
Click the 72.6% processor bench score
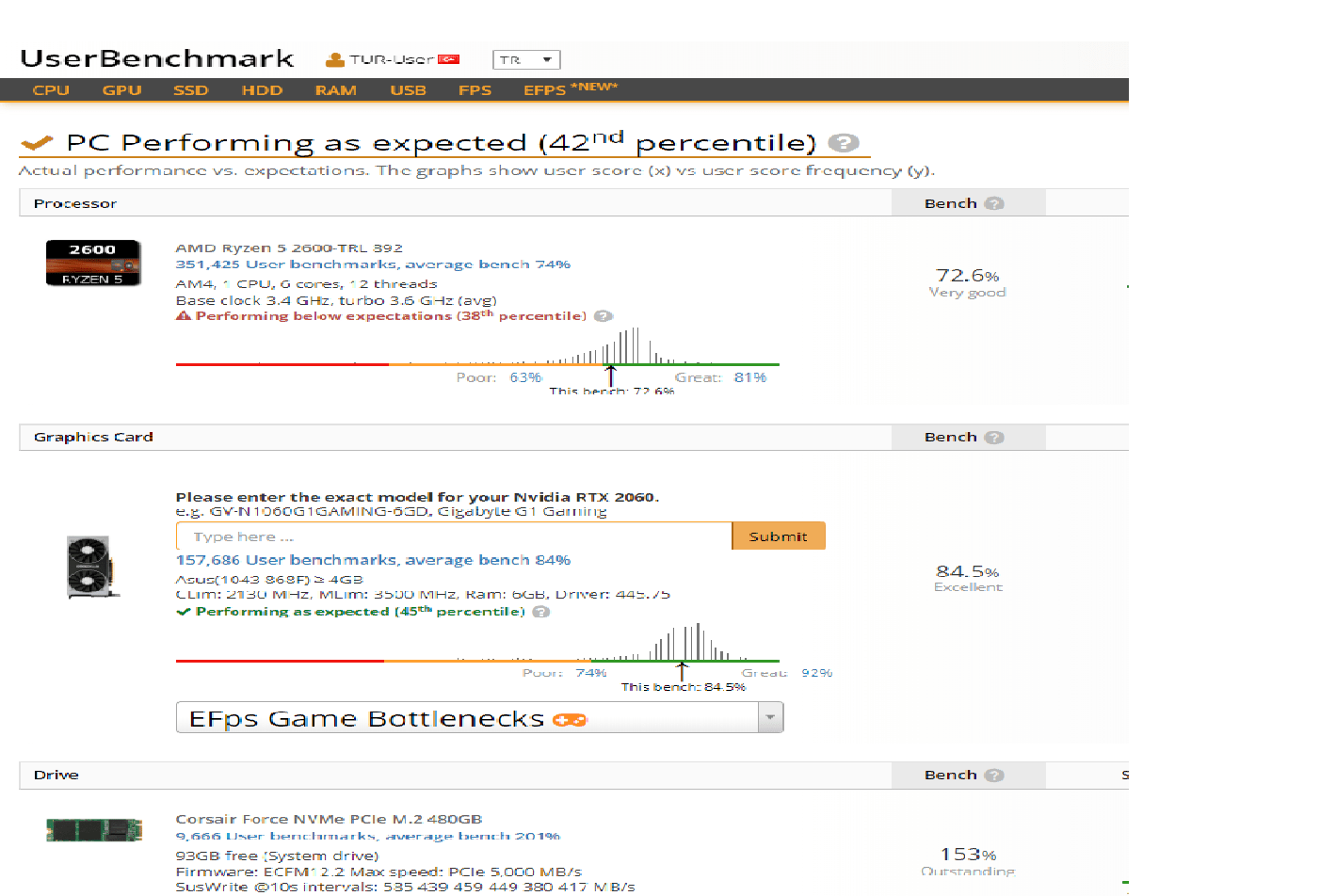[968, 275]
